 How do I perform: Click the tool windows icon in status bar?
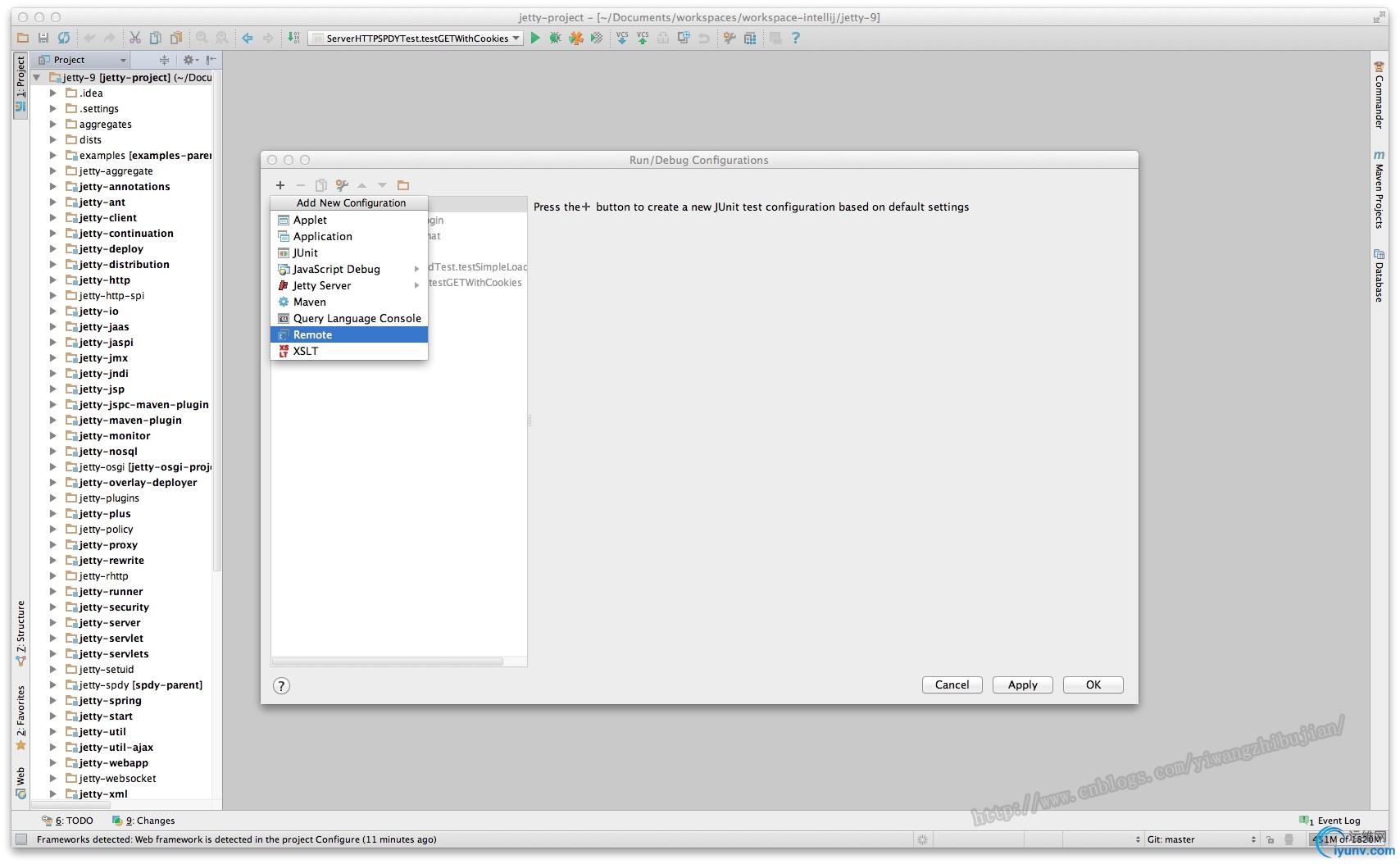point(21,839)
